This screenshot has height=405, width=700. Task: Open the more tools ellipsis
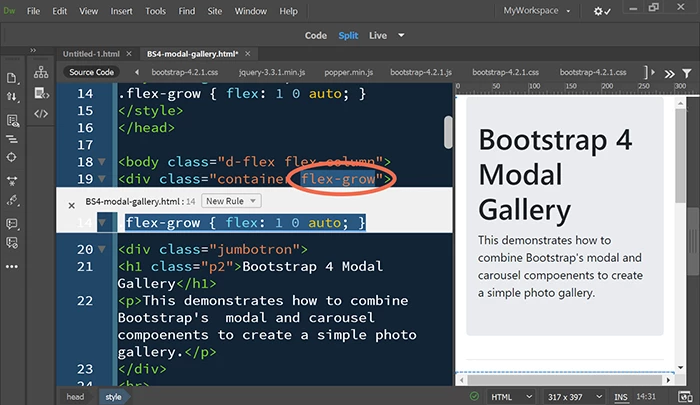(x=12, y=267)
